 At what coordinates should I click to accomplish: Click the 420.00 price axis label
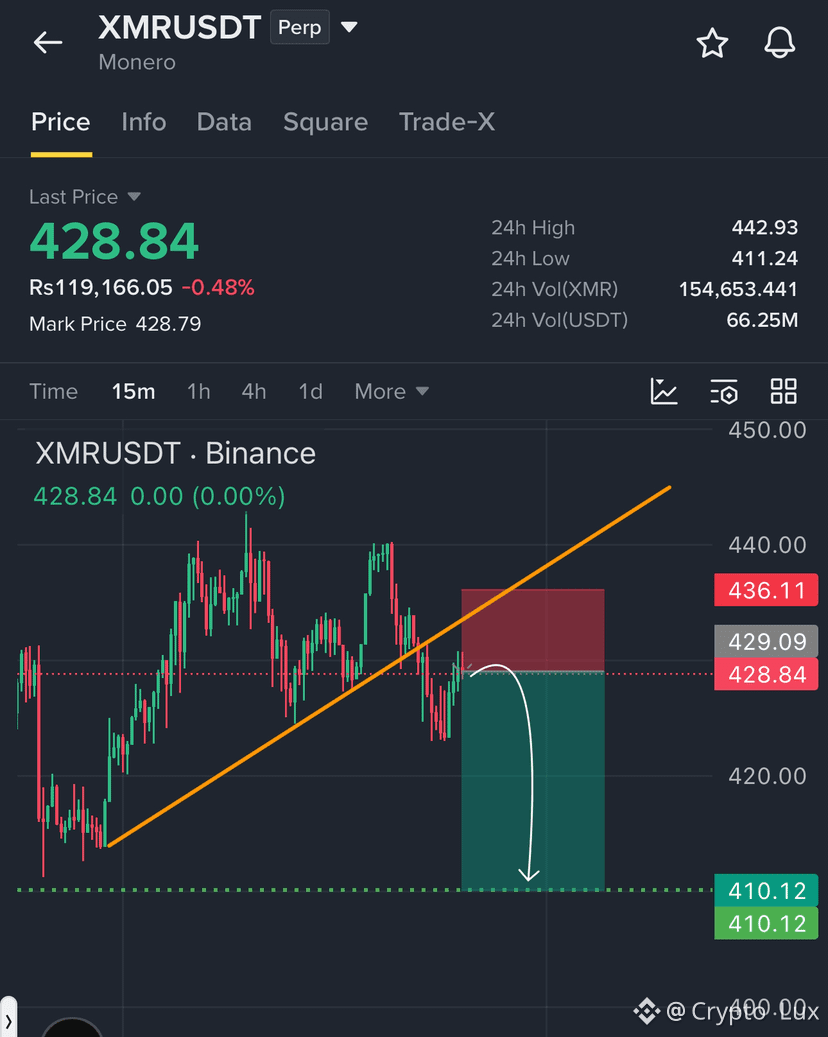pyautogui.click(x=767, y=776)
